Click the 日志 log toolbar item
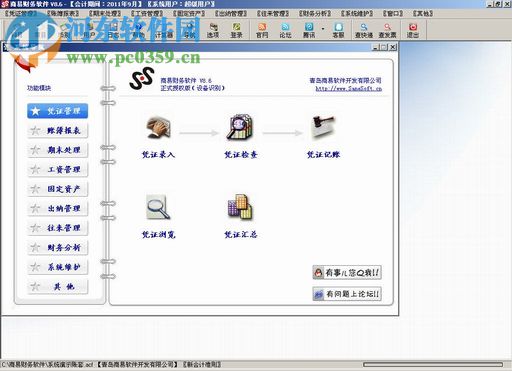Viewport: 512px width, 371px height. coord(113,31)
